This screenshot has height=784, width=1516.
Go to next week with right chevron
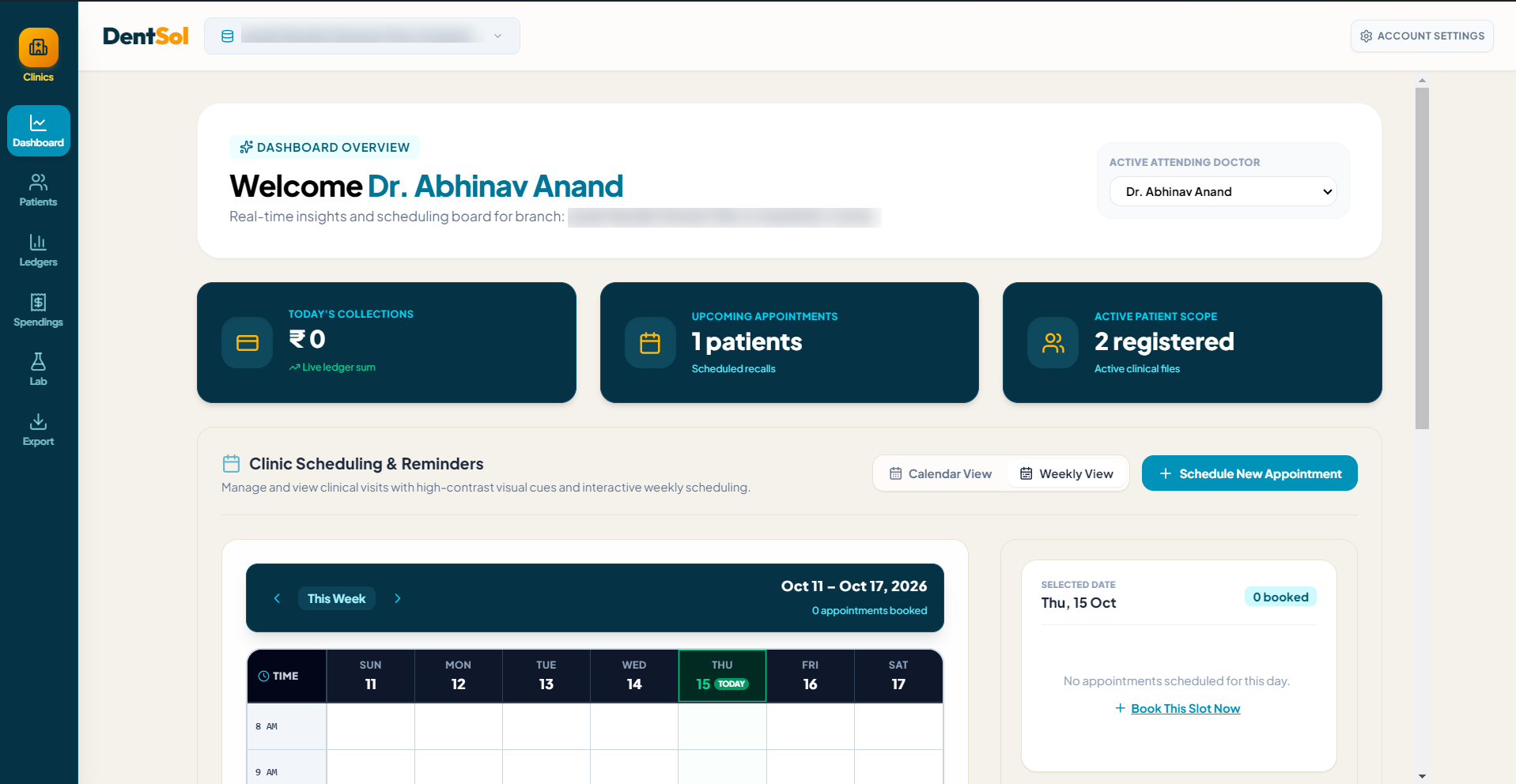(x=398, y=598)
